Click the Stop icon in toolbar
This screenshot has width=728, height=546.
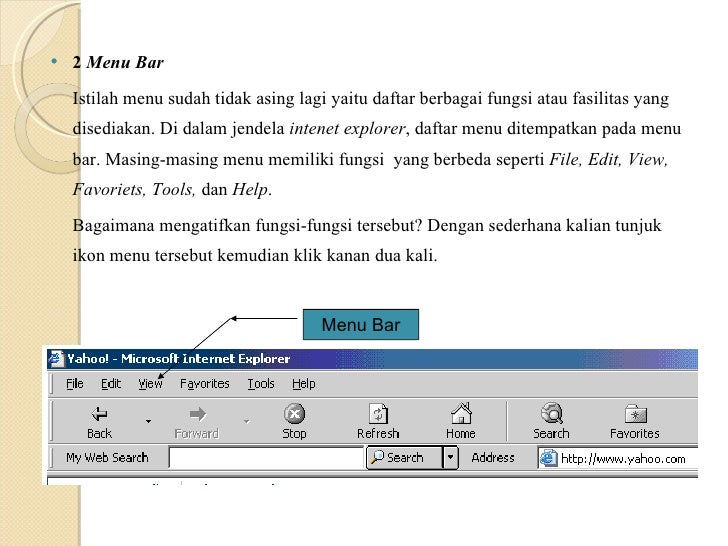(294, 414)
